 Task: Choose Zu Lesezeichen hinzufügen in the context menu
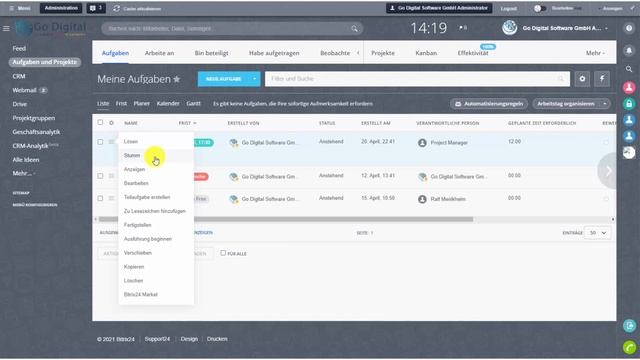click(x=155, y=211)
